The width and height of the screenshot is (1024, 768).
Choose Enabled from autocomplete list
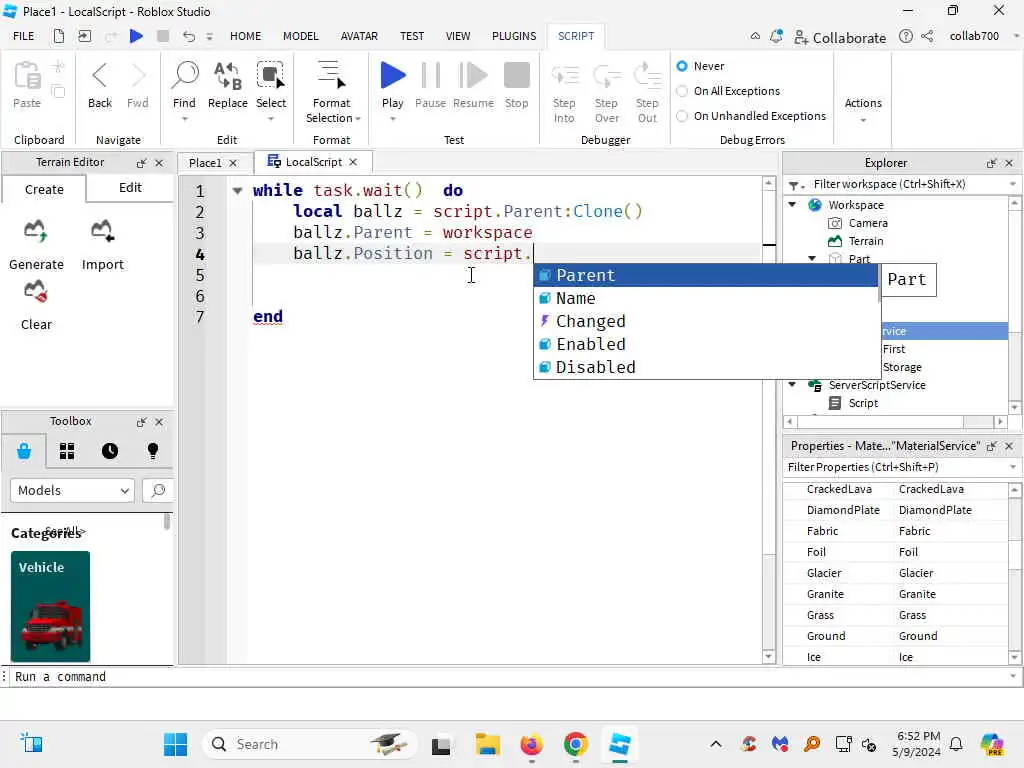[x=706, y=344]
